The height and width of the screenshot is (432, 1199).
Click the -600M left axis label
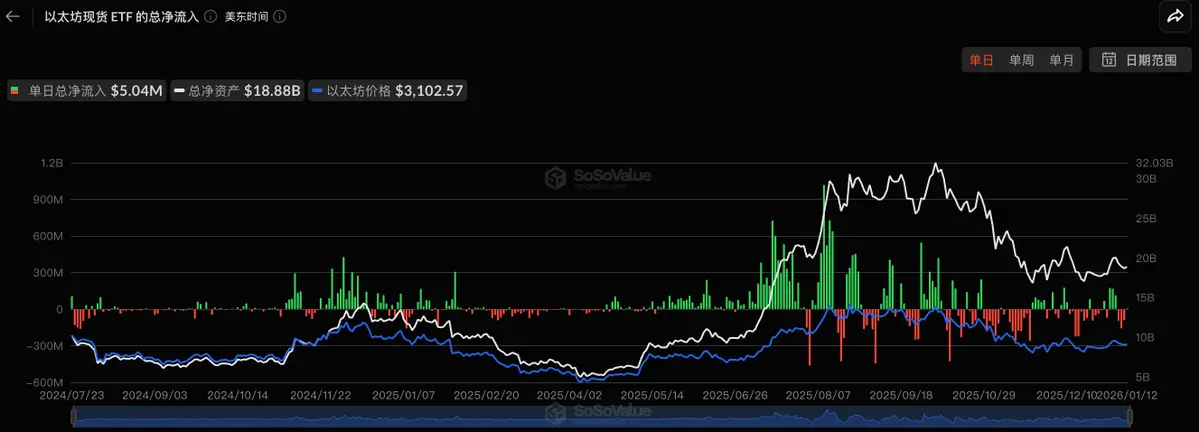click(46, 382)
